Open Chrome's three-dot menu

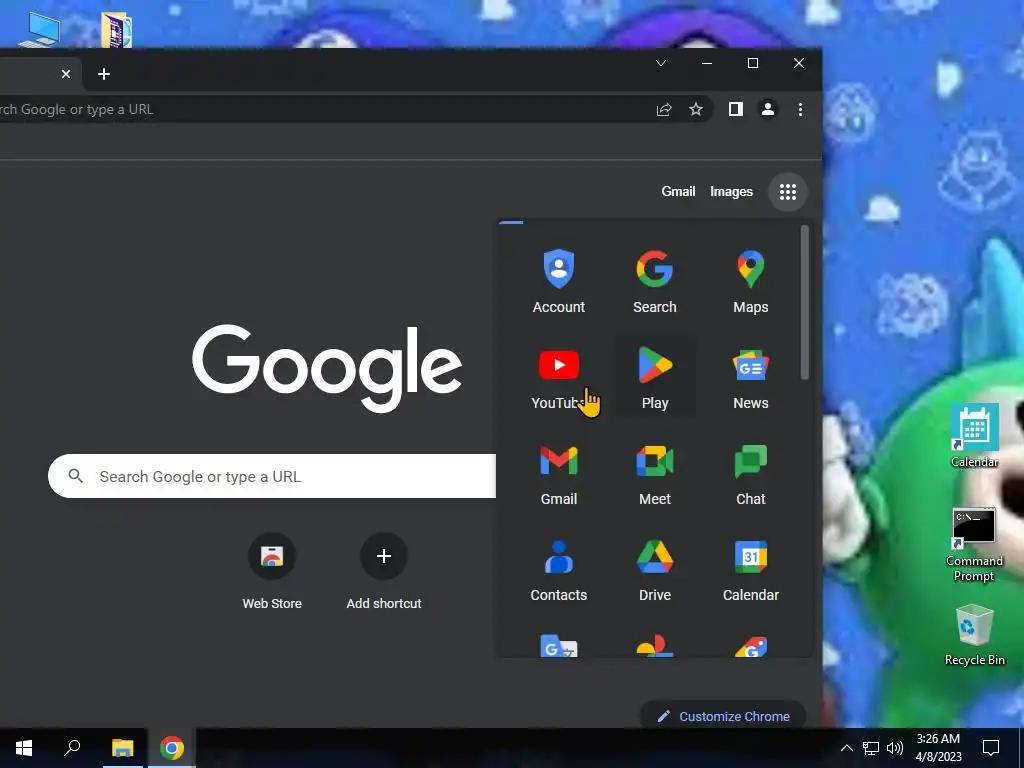(800, 109)
